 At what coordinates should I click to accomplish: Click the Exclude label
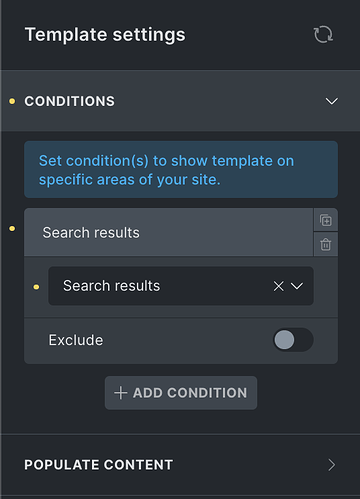76,340
